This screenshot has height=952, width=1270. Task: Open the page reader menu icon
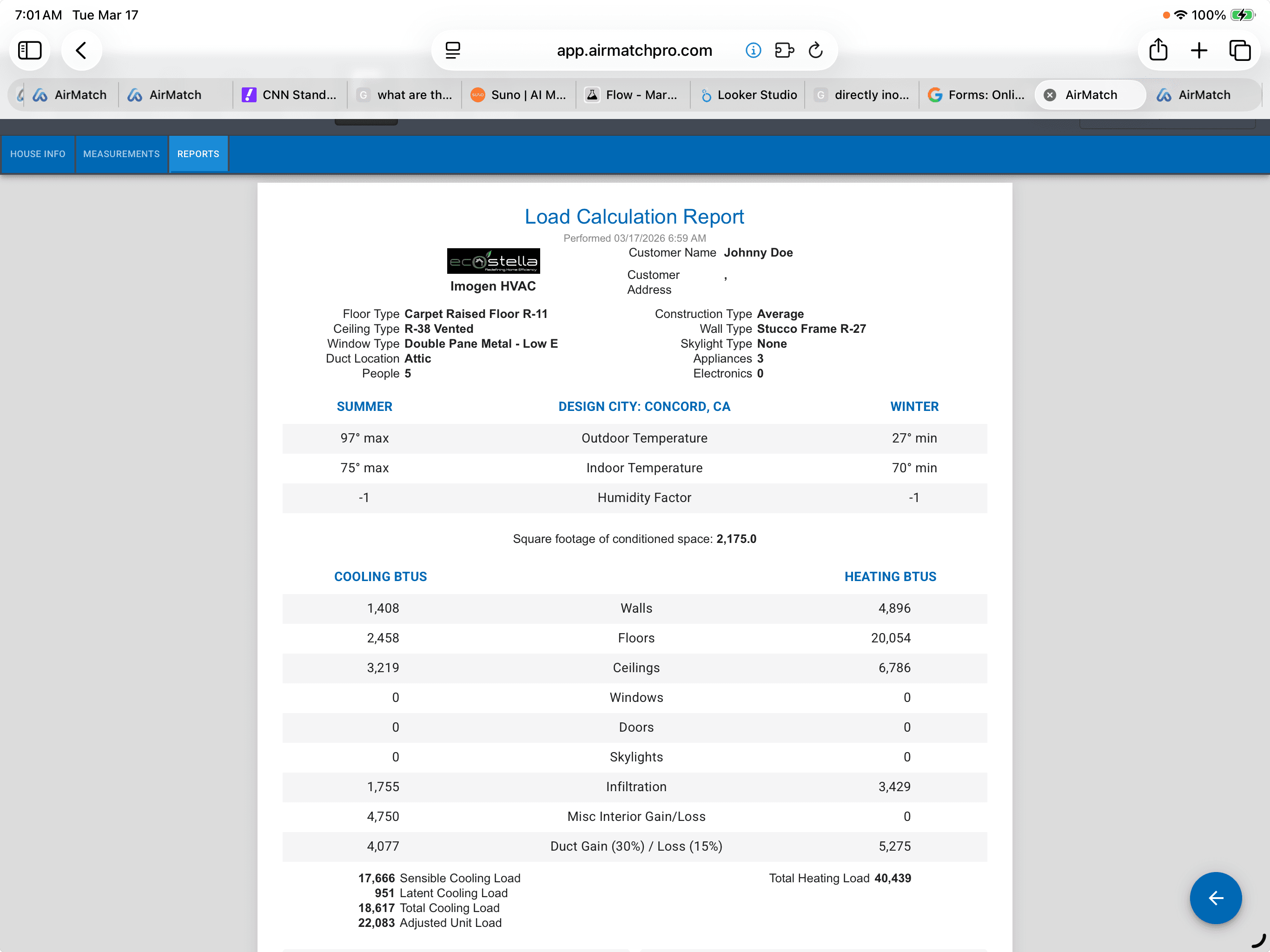(453, 51)
